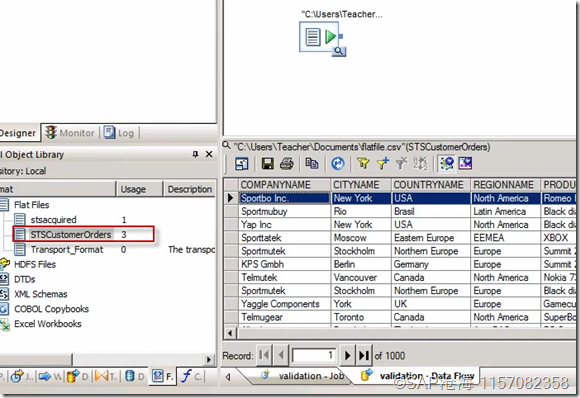The height and width of the screenshot is (398, 580).
Task: Select the Formats tab in object library
Action: [x=163, y=377]
